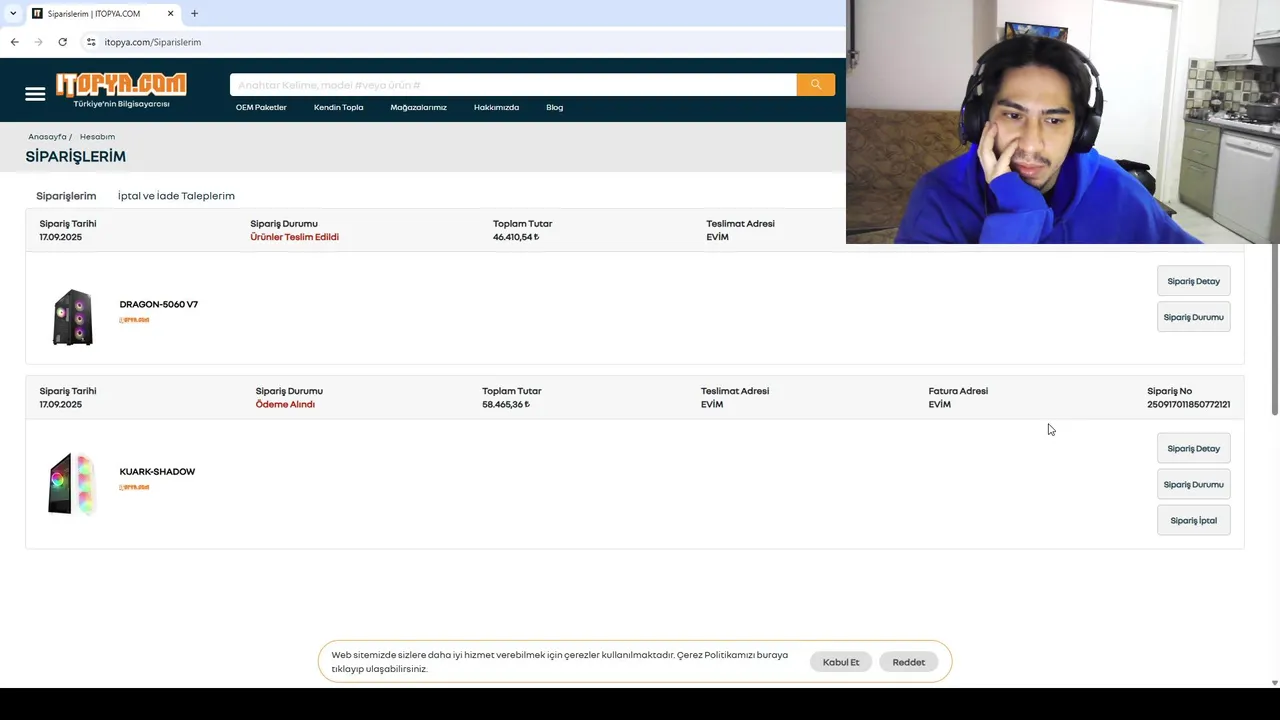Screen dimensions: 1280x720
Task: Accept cookies with Kabul Et
Action: click(x=841, y=662)
